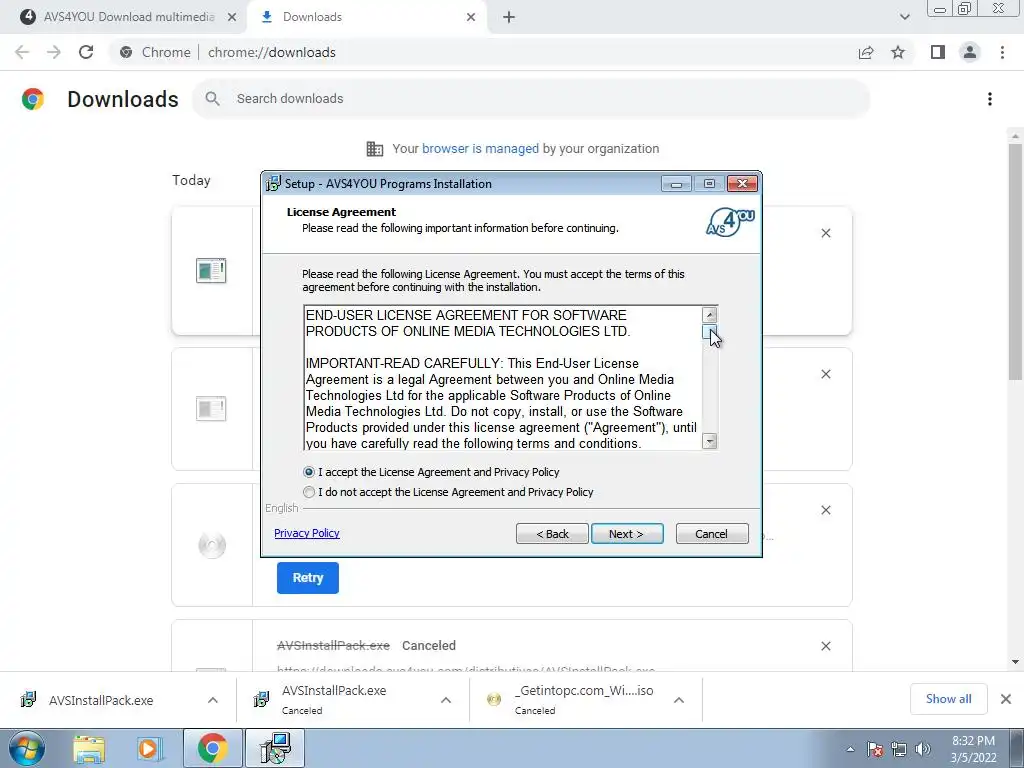Image resolution: width=1024 pixels, height=768 pixels.
Task: Cancel the AVS4YOU installation
Action: click(712, 534)
